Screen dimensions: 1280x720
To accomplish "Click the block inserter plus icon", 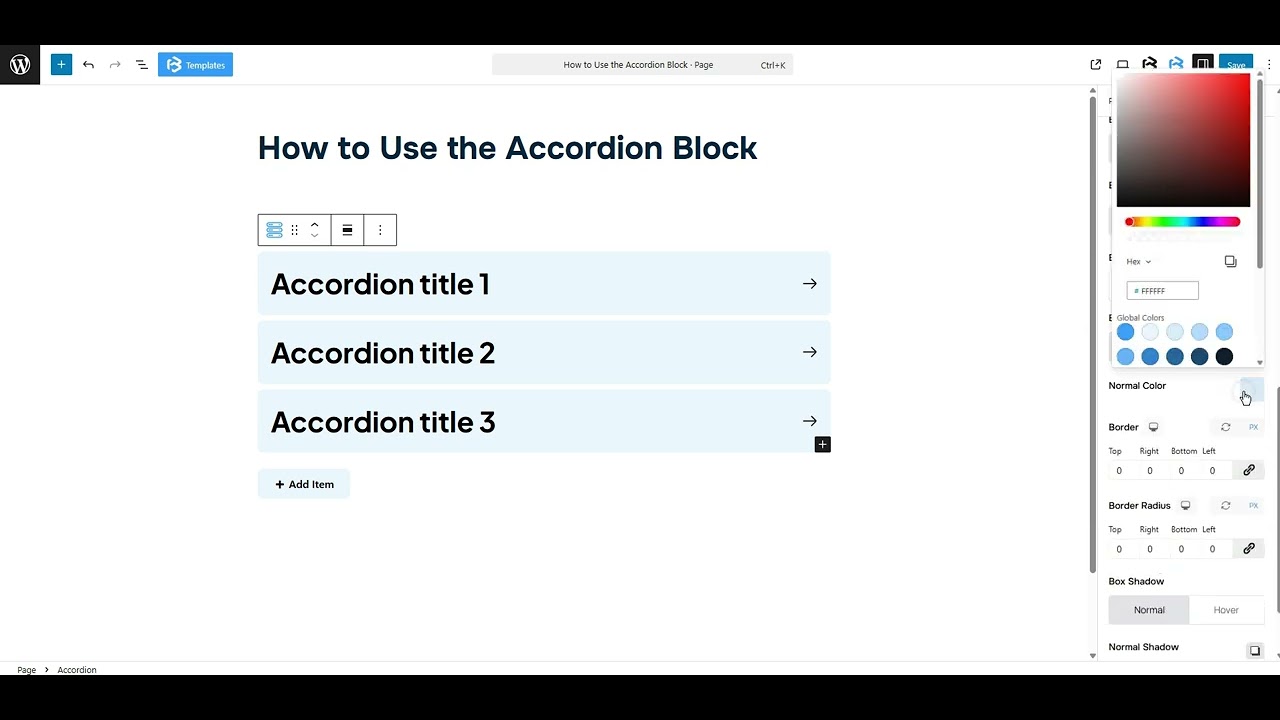I will coord(60,64).
